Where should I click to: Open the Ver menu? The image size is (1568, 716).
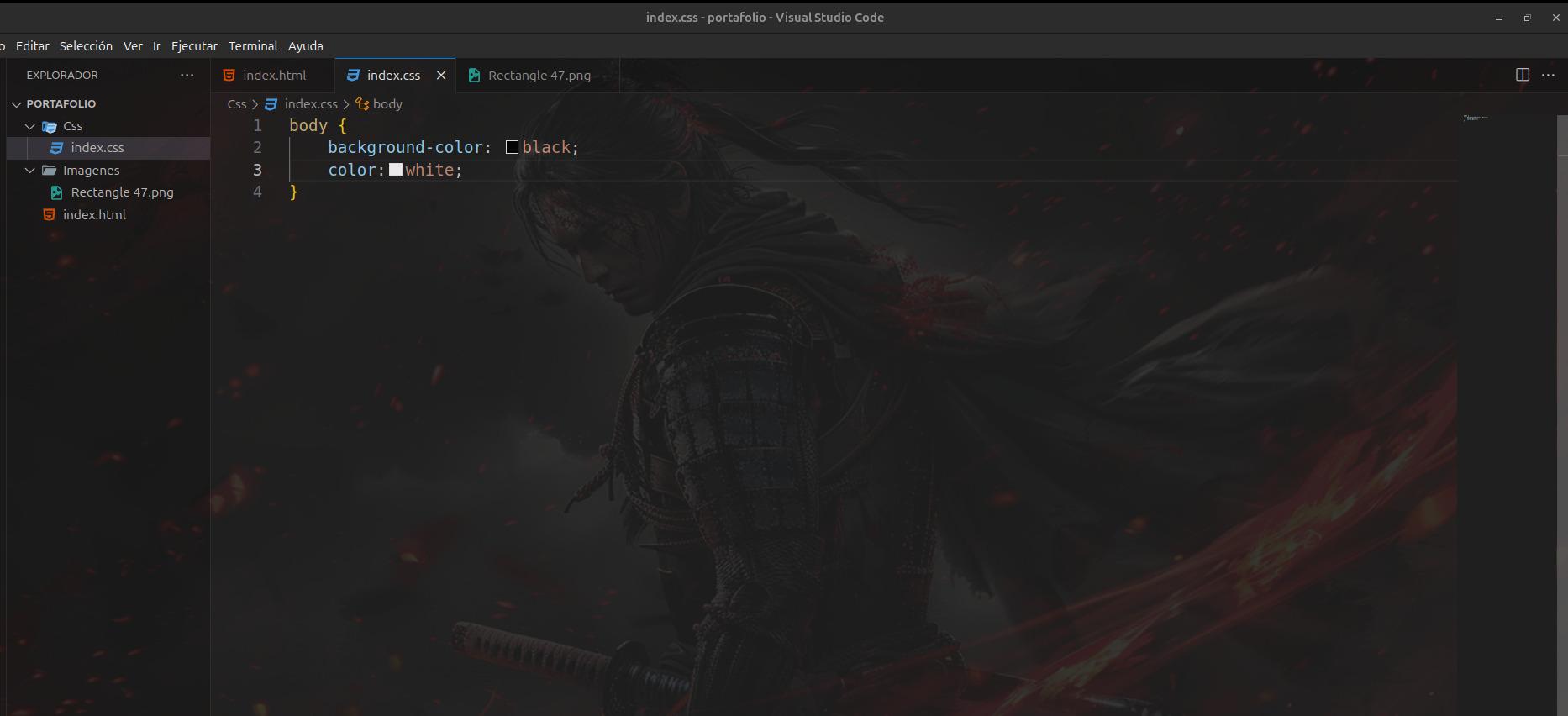point(133,46)
